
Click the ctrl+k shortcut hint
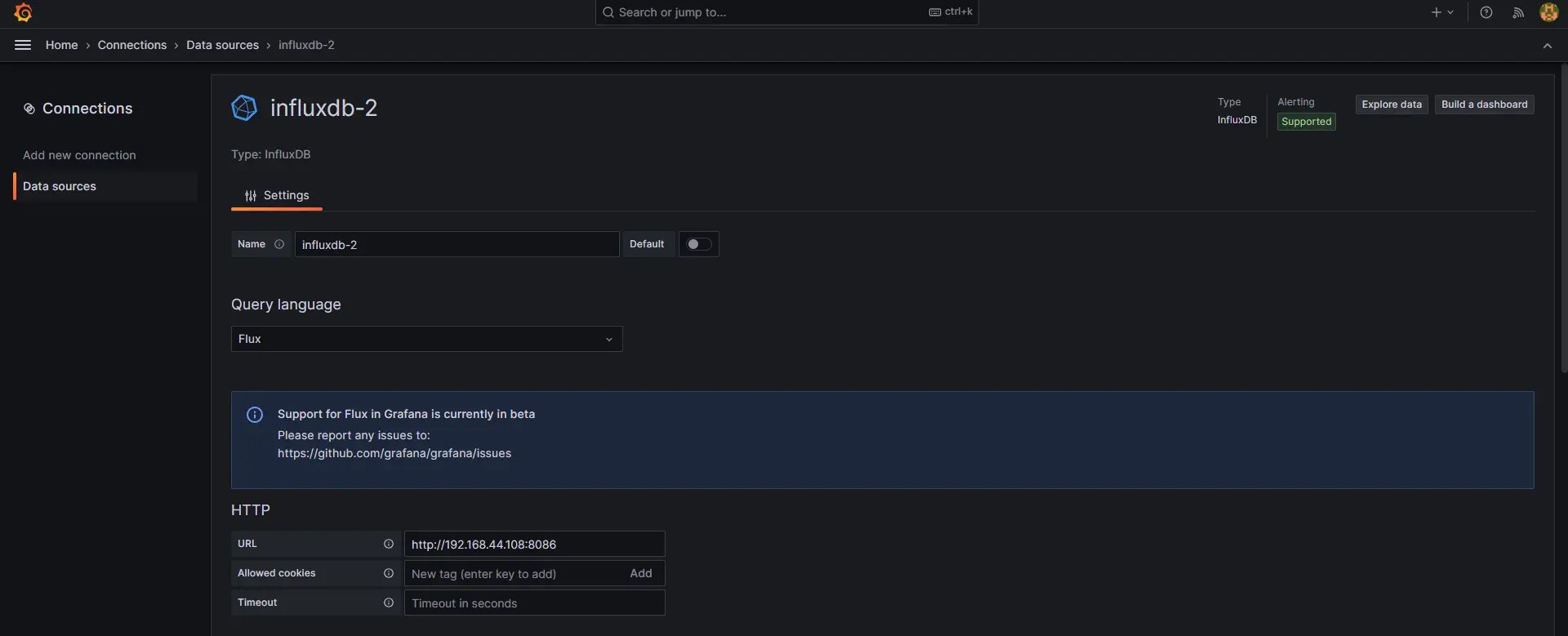(x=951, y=12)
